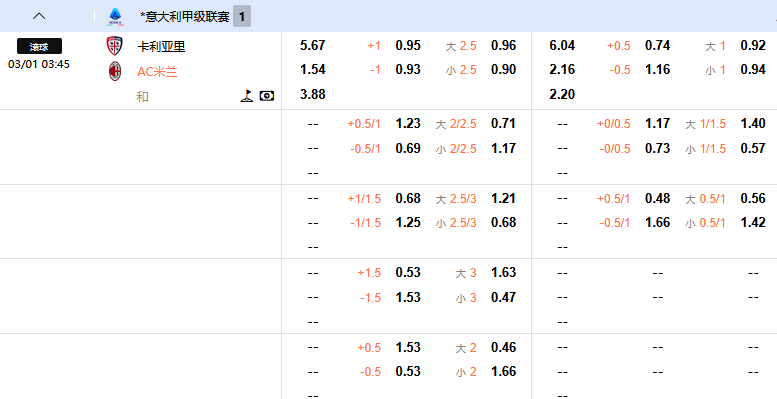Bet on half-time draw at 2.20
777x399 pixels.
click(x=562, y=94)
